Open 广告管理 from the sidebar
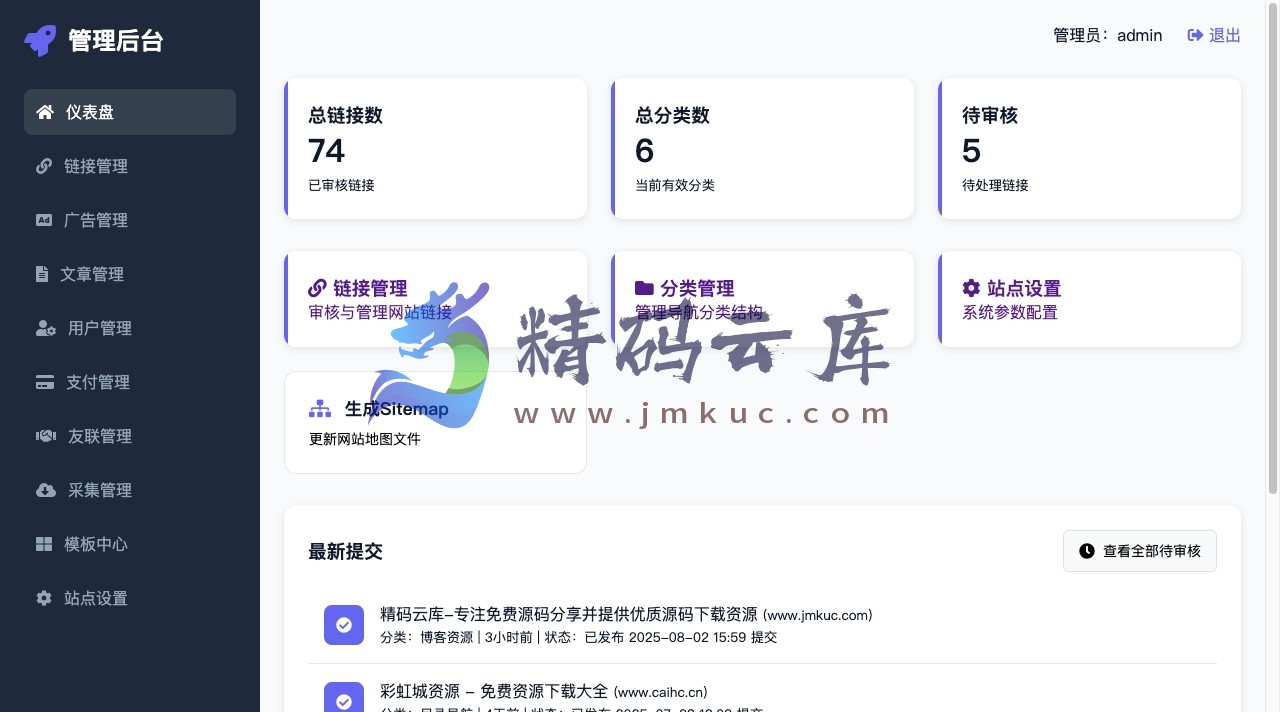1280x712 pixels. point(130,220)
